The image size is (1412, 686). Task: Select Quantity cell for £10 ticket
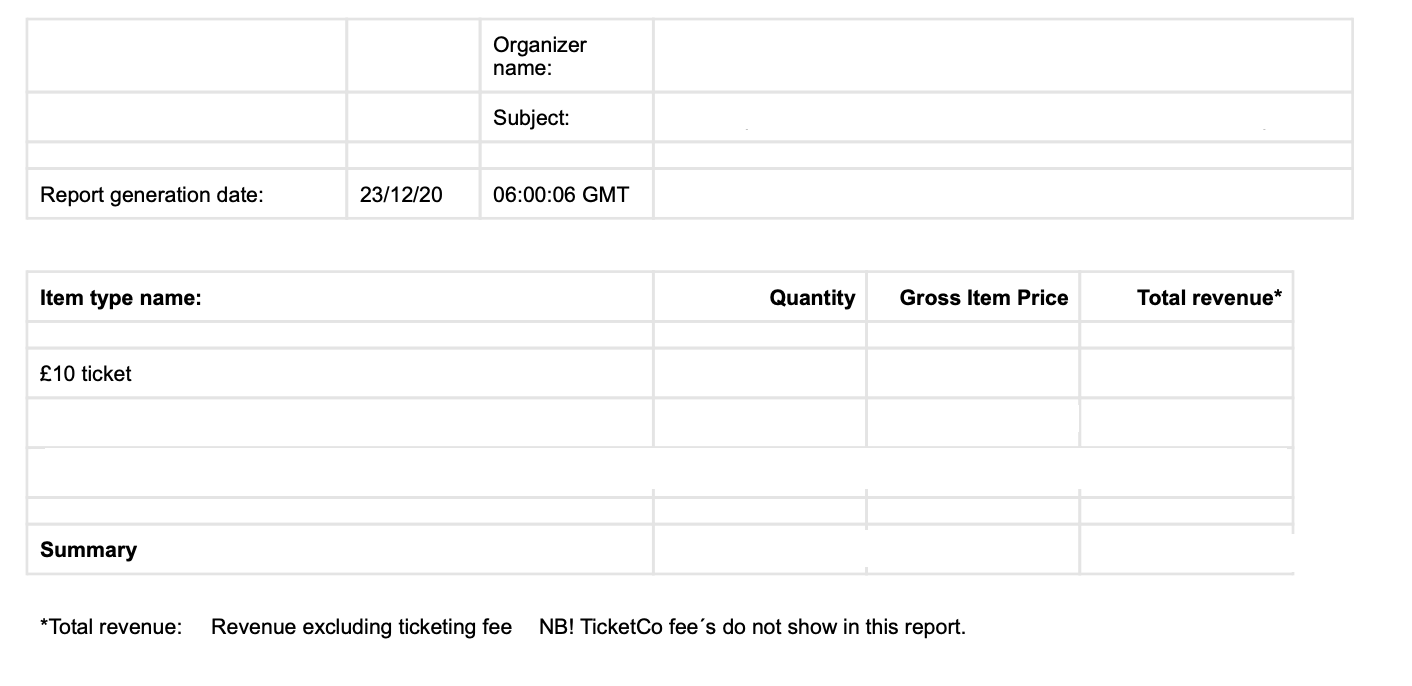(760, 373)
